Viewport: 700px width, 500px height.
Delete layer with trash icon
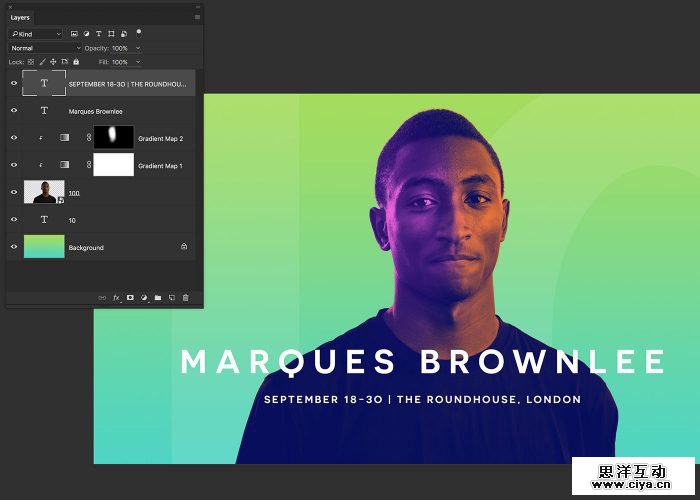[185, 297]
